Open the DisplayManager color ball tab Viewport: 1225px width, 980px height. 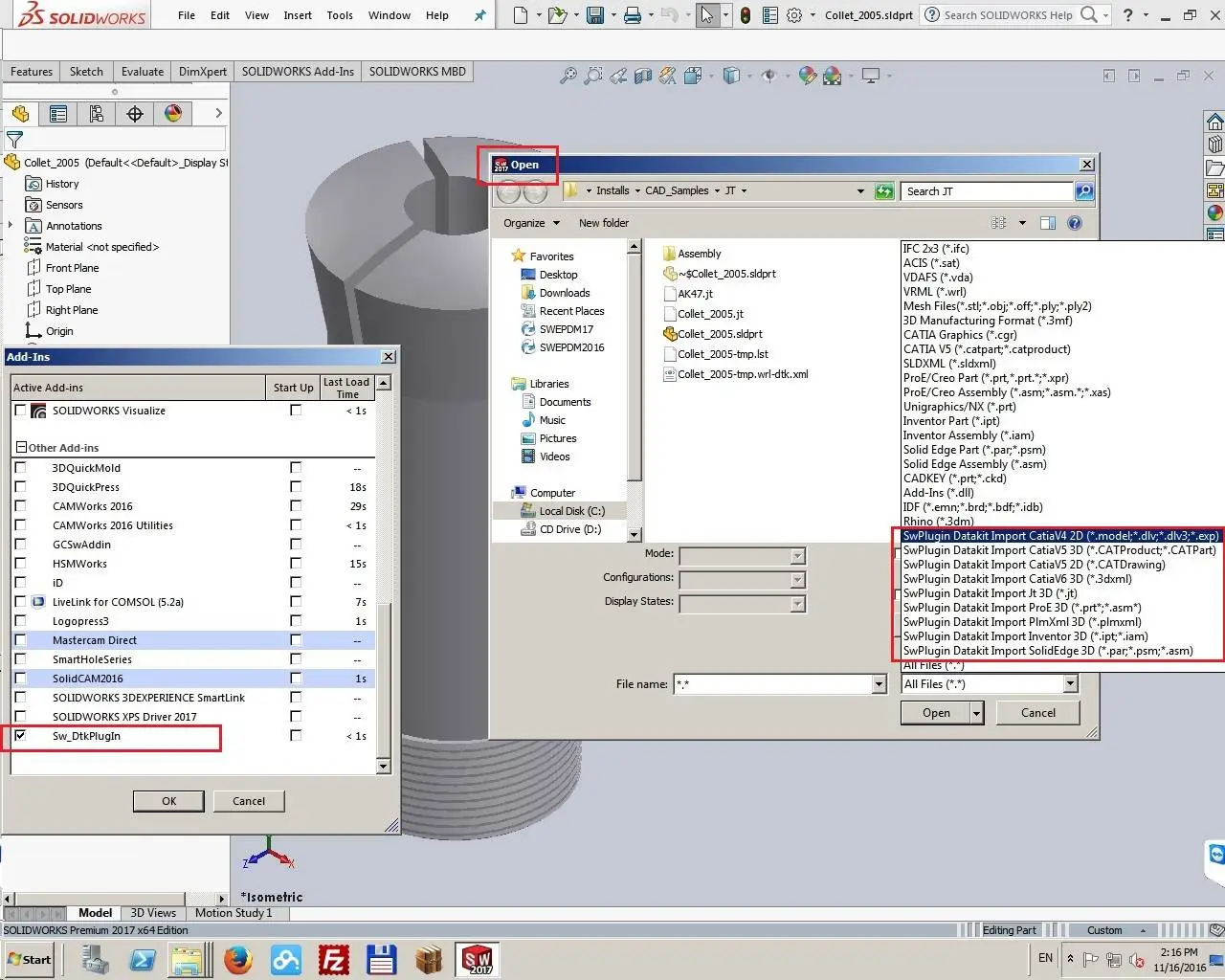(x=173, y=114)
